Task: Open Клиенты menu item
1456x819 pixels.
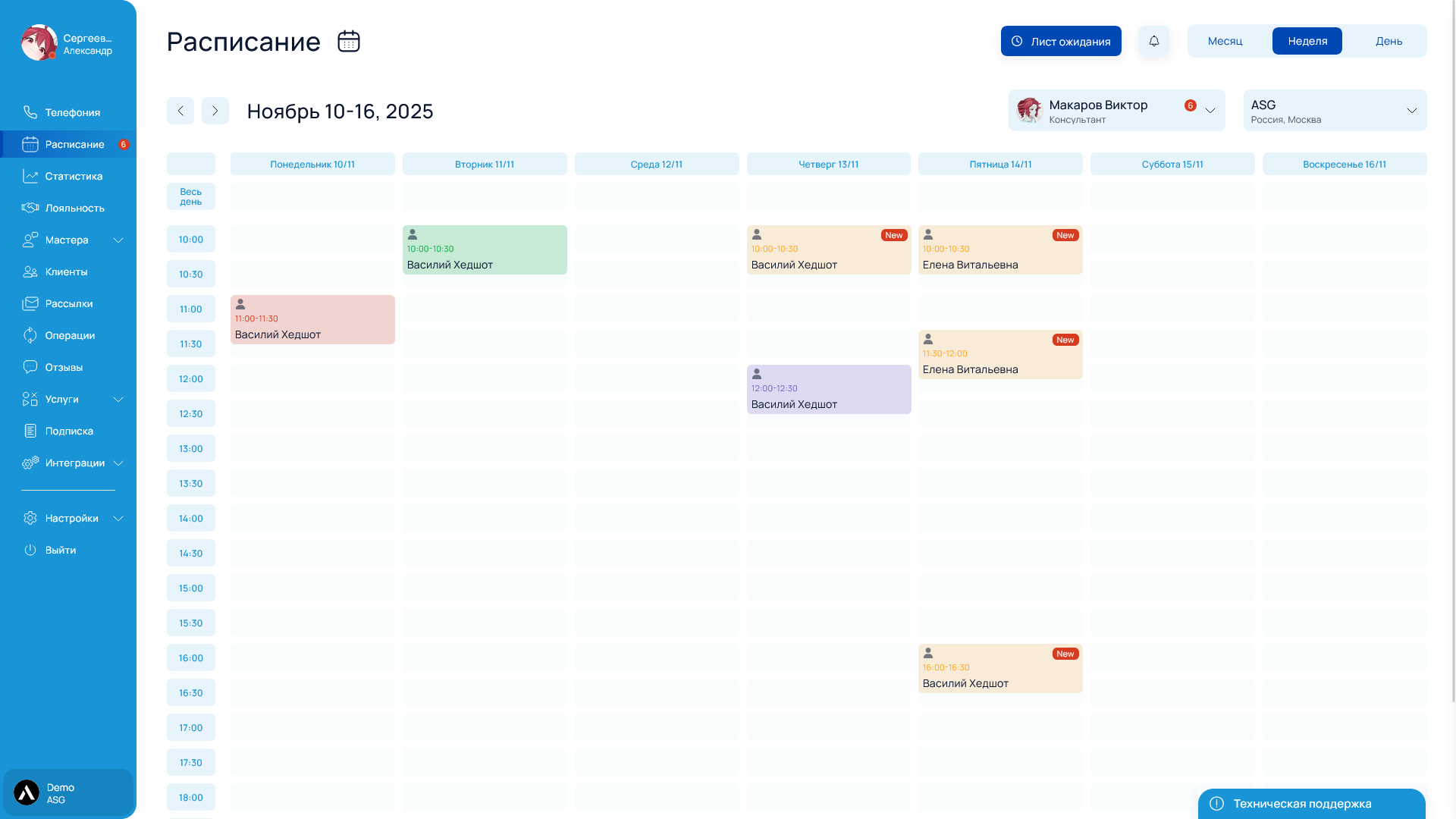Action: pyautogui.click(x=66, y=271)
